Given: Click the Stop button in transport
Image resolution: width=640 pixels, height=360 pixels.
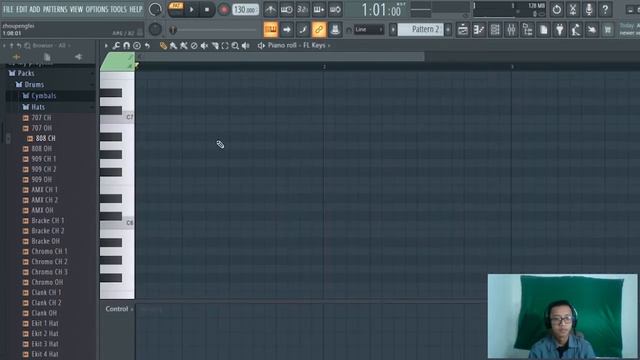Looking at the screenshot, I should click(x=207, y=9).
